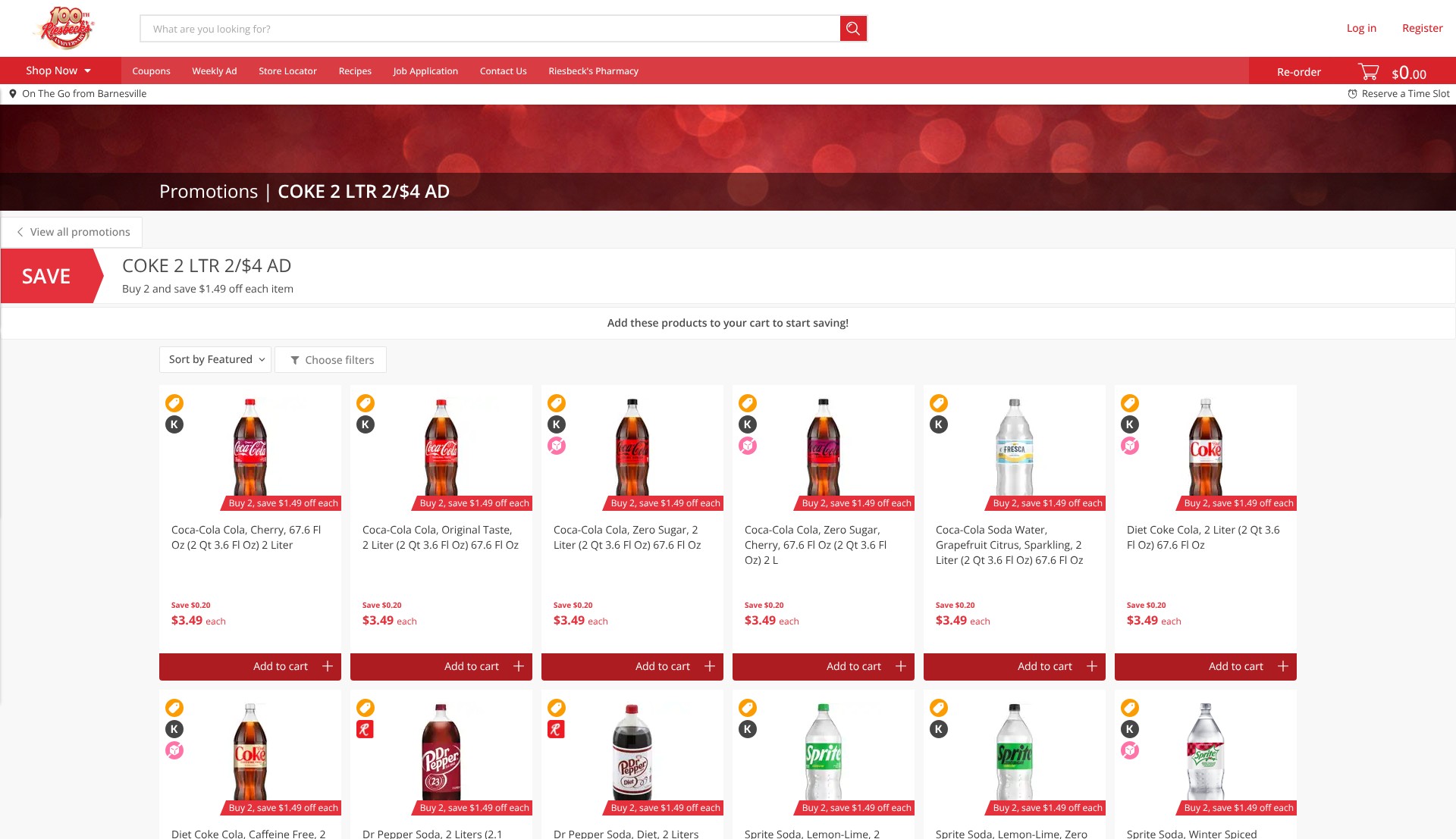Click On The Go from Barnesville text
The width and height of the screenshot is (1456, 839).
84,94
